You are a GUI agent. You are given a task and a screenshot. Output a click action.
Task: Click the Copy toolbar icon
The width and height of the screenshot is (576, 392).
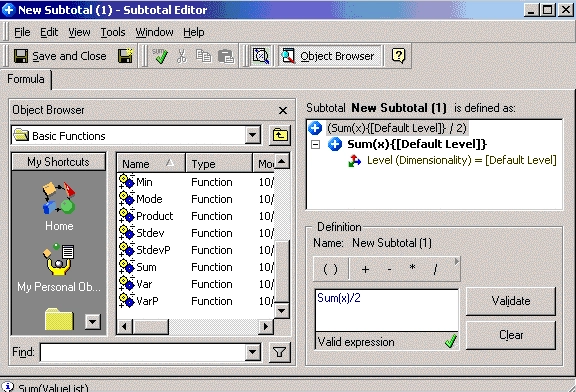[x=203, y=56]
